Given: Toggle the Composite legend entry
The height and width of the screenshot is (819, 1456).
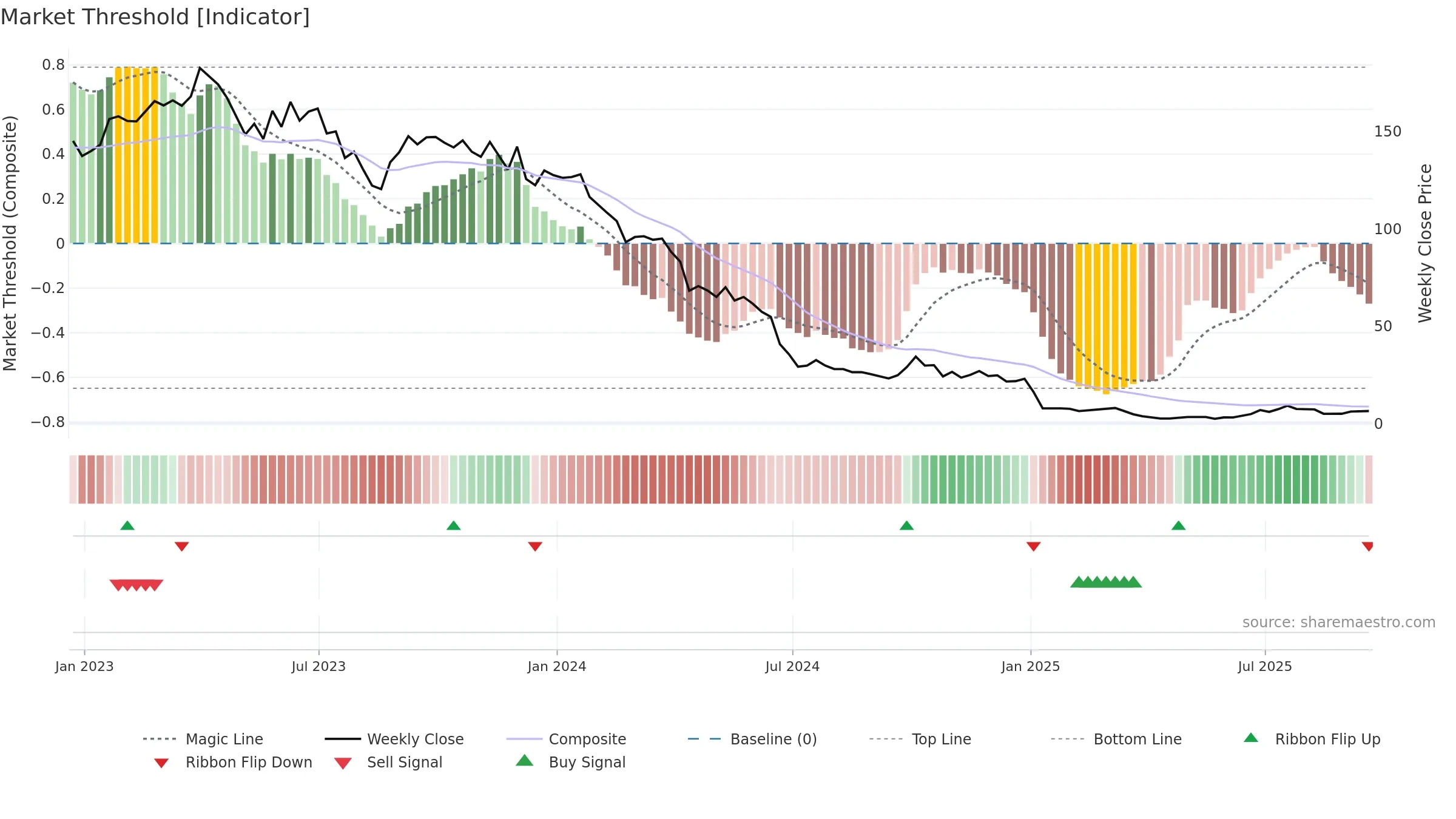Looking at the screenshot, I should pyautogui.click(x=566, y=739).
